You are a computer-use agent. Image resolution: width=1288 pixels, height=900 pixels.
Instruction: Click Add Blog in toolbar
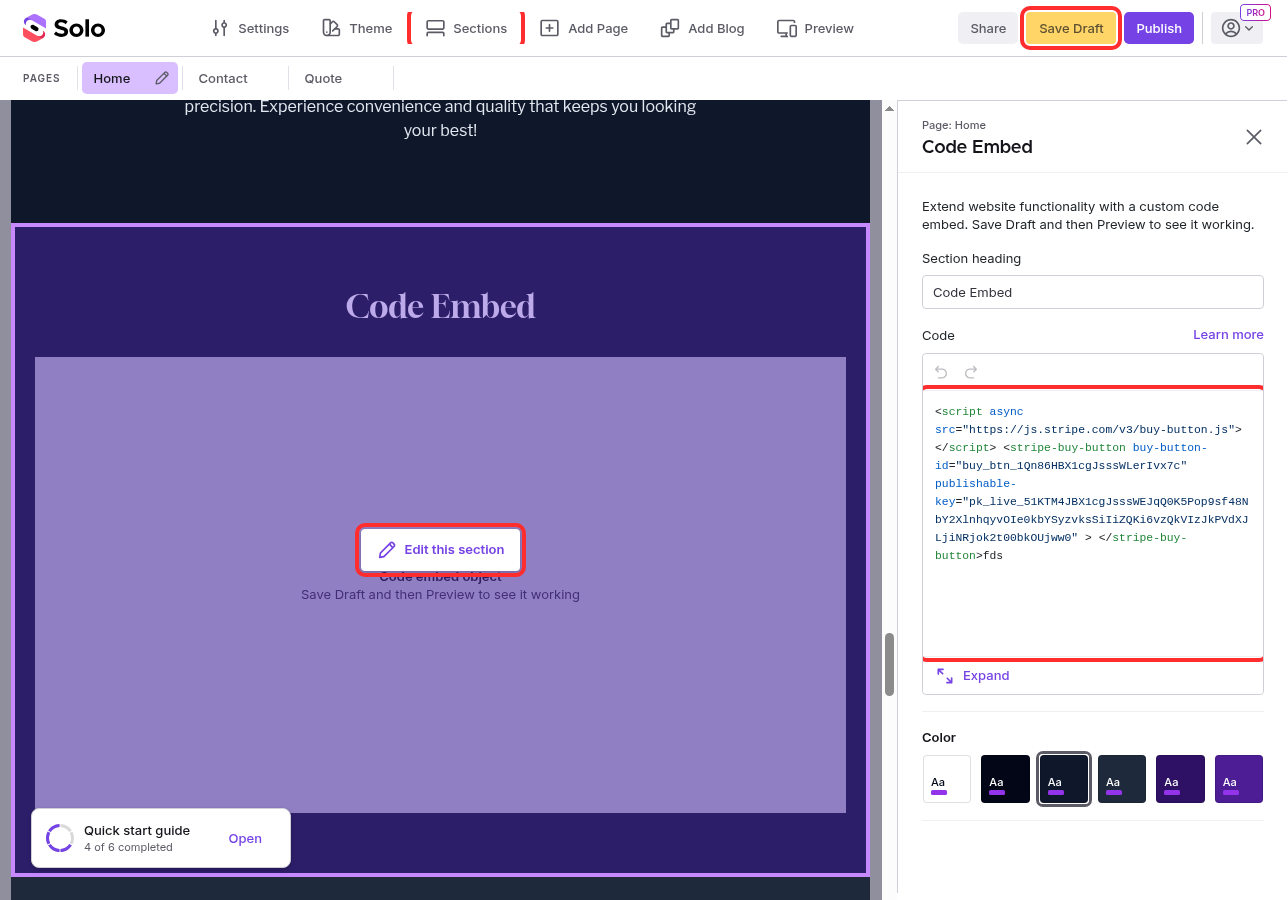point(703,28)
